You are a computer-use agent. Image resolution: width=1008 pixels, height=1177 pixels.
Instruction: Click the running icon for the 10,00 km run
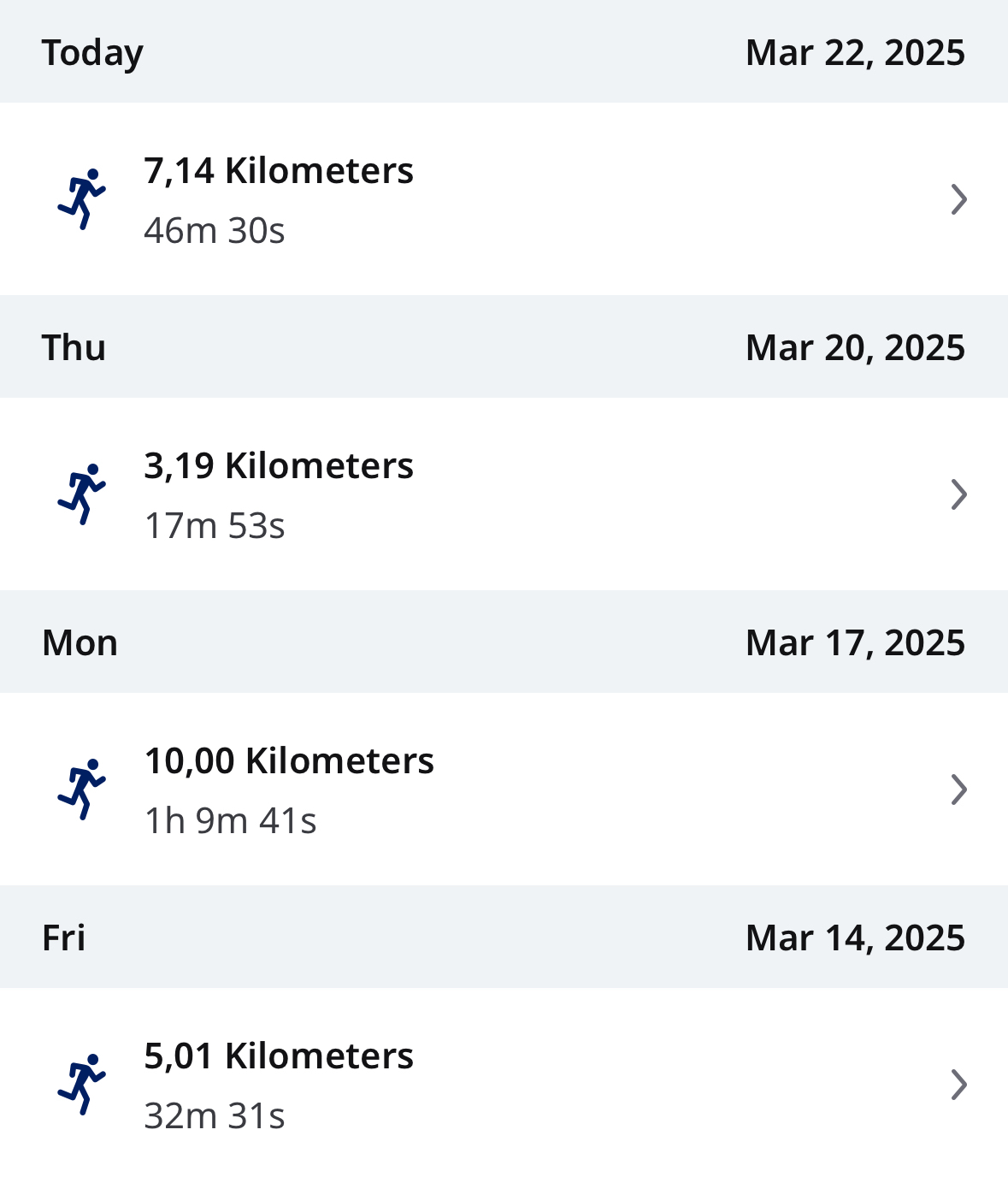(x=82, y=790)
